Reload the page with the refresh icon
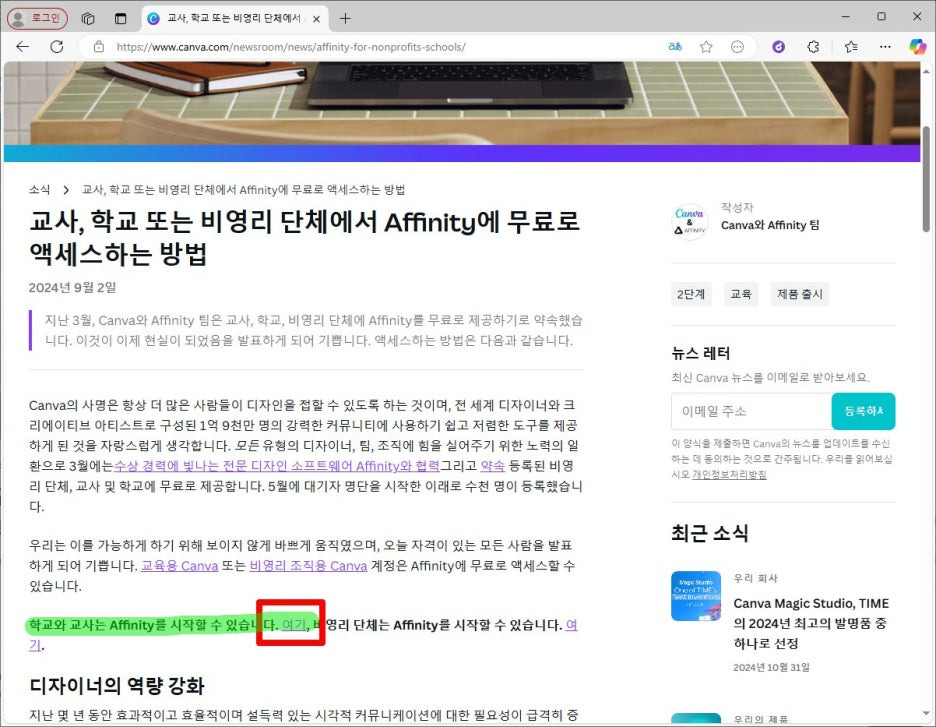This screenshot has width=936, height=727. 57,47
